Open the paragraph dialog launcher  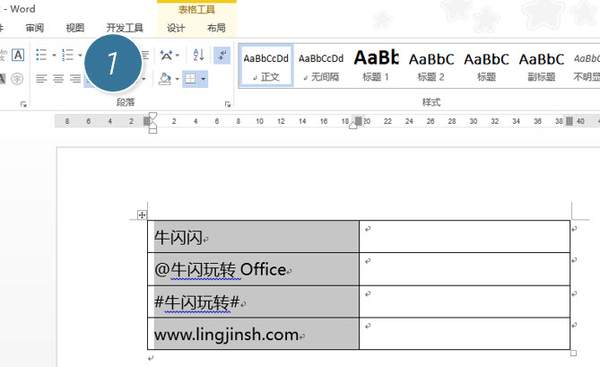(x=228, y=104)
